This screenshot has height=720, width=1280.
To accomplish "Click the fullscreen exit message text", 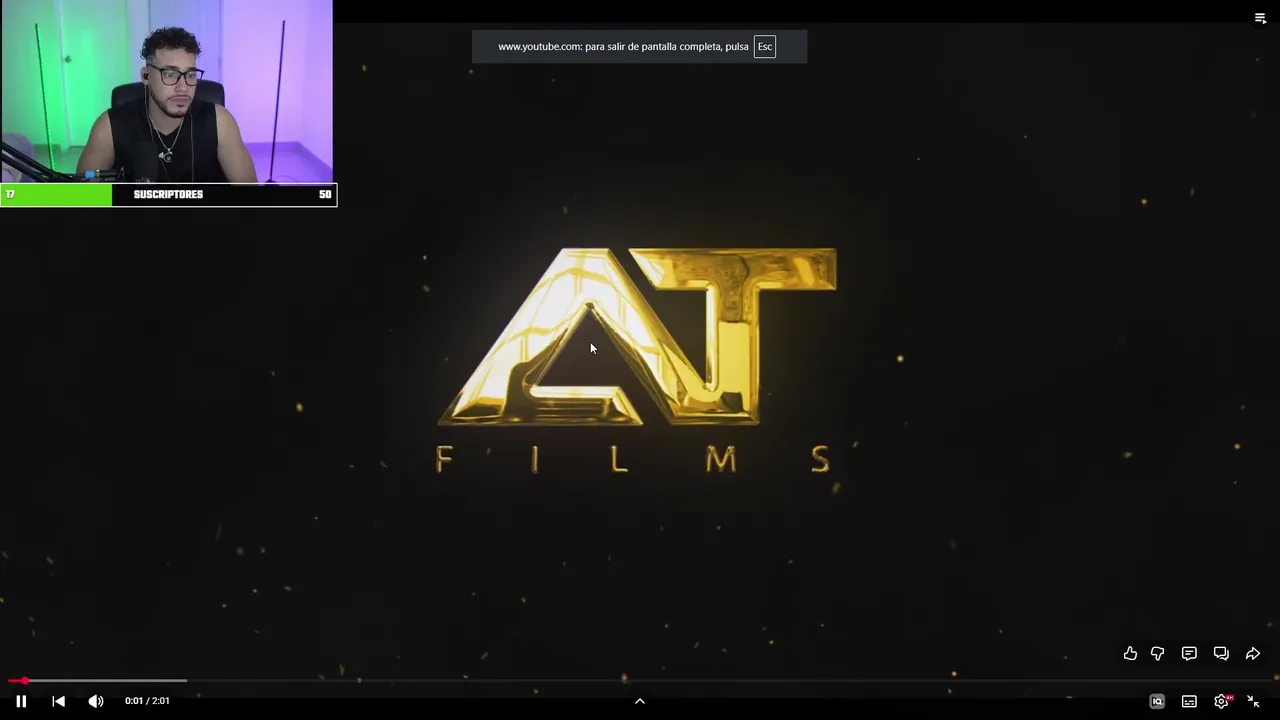I will (x=623, y=47).
